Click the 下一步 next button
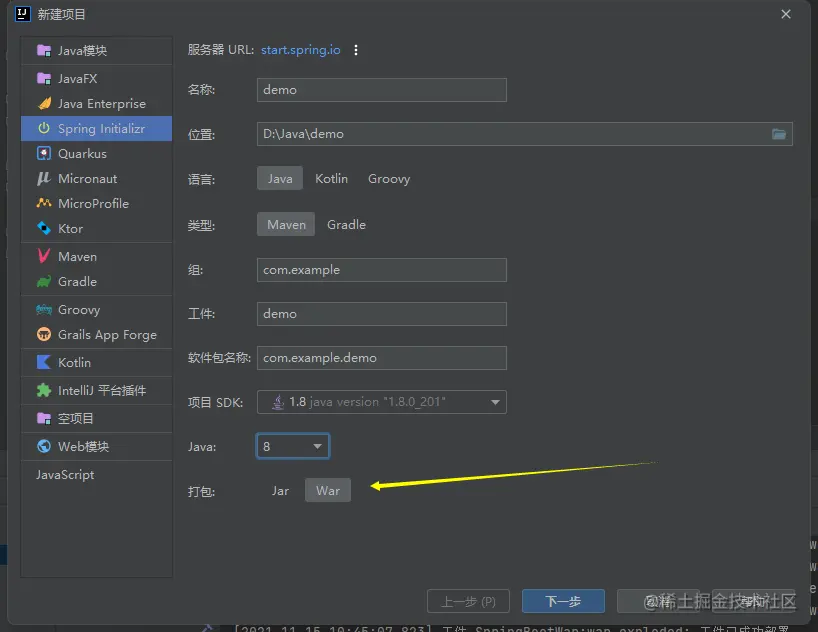 click(x=563, y=601)
